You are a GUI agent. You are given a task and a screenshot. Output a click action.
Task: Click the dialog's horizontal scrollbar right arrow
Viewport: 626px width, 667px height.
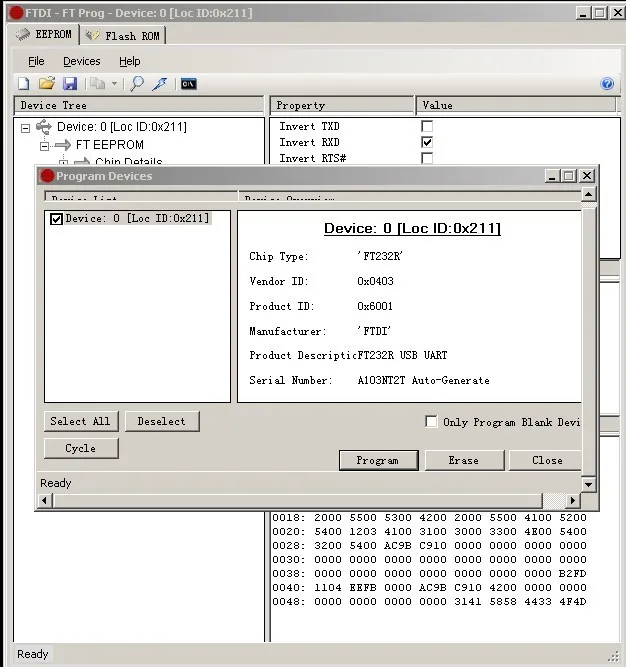pyautogui.click(x=573, y=500)
